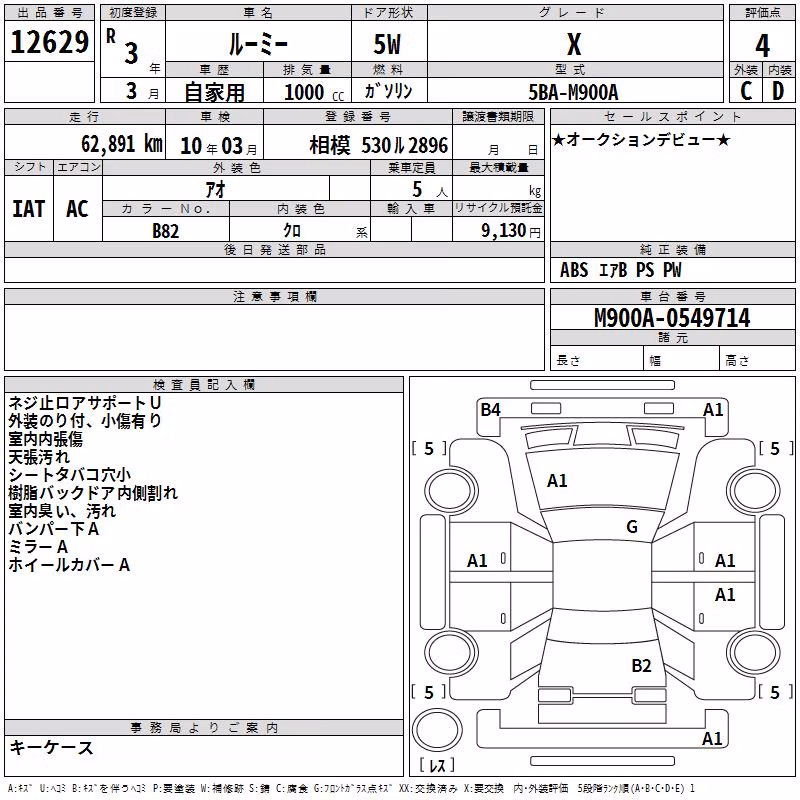This screenshot has width=800, height=800.
Task: Click the recycle deposit 9,130円
Action: point(511,231)
